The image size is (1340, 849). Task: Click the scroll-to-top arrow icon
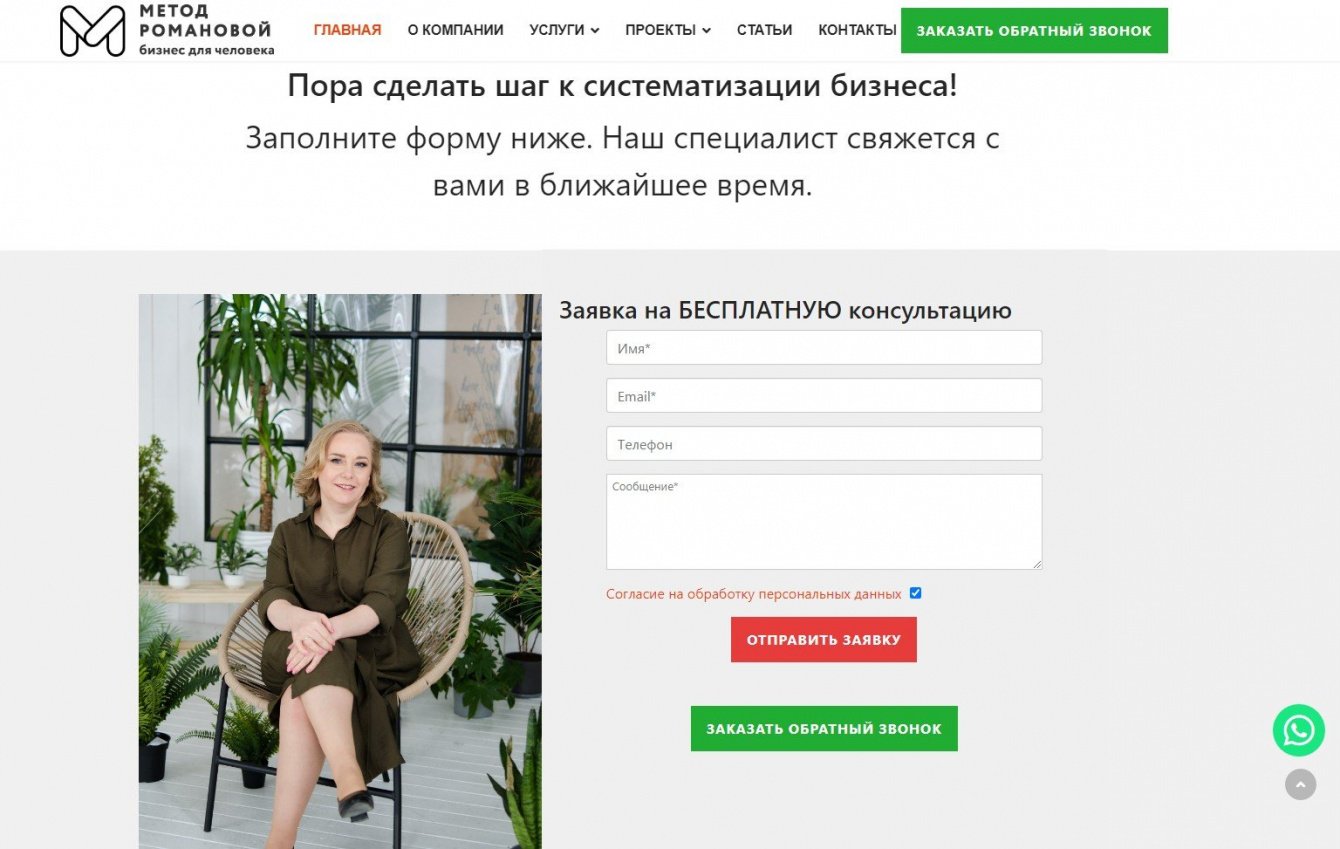click(x=1300, y=785)
